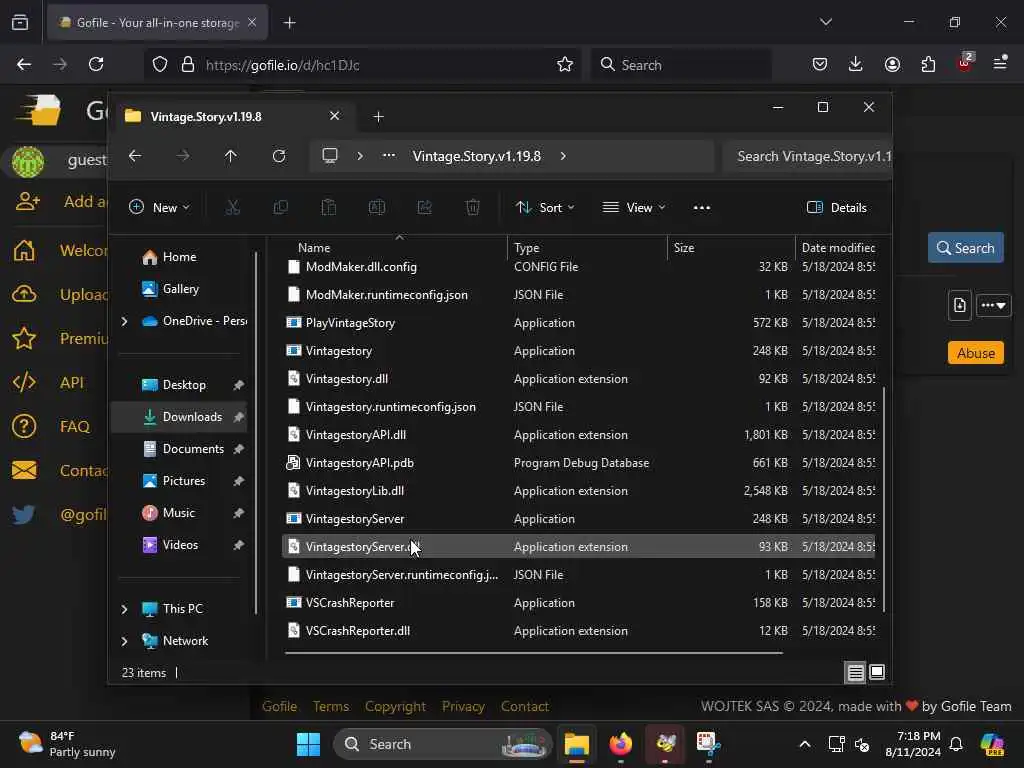Click the Copy icon in Explorer toolbar
The height and width of the screenshot is (768, 1024).
pos(281,208)
